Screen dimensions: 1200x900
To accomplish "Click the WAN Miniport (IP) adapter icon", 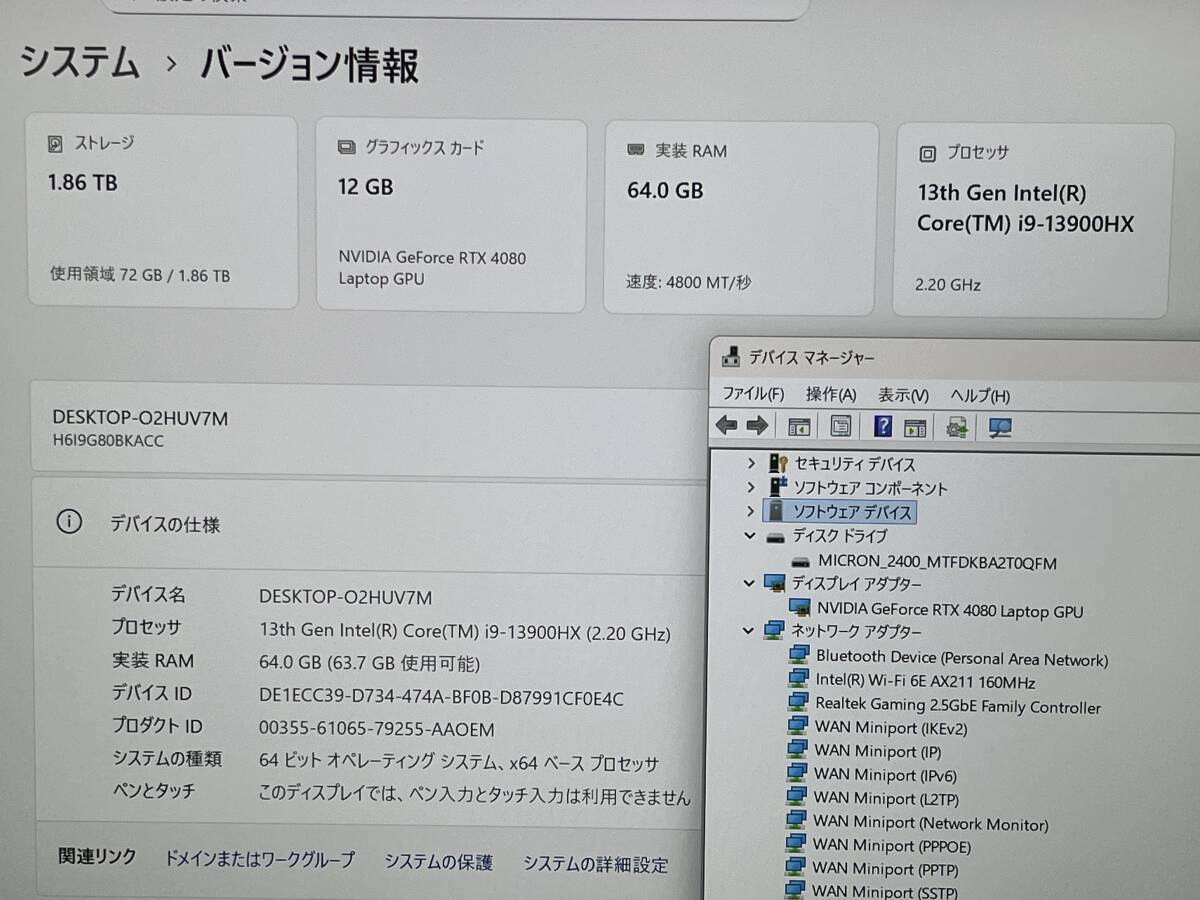I will pyautogui.click(x=797, y=749).
